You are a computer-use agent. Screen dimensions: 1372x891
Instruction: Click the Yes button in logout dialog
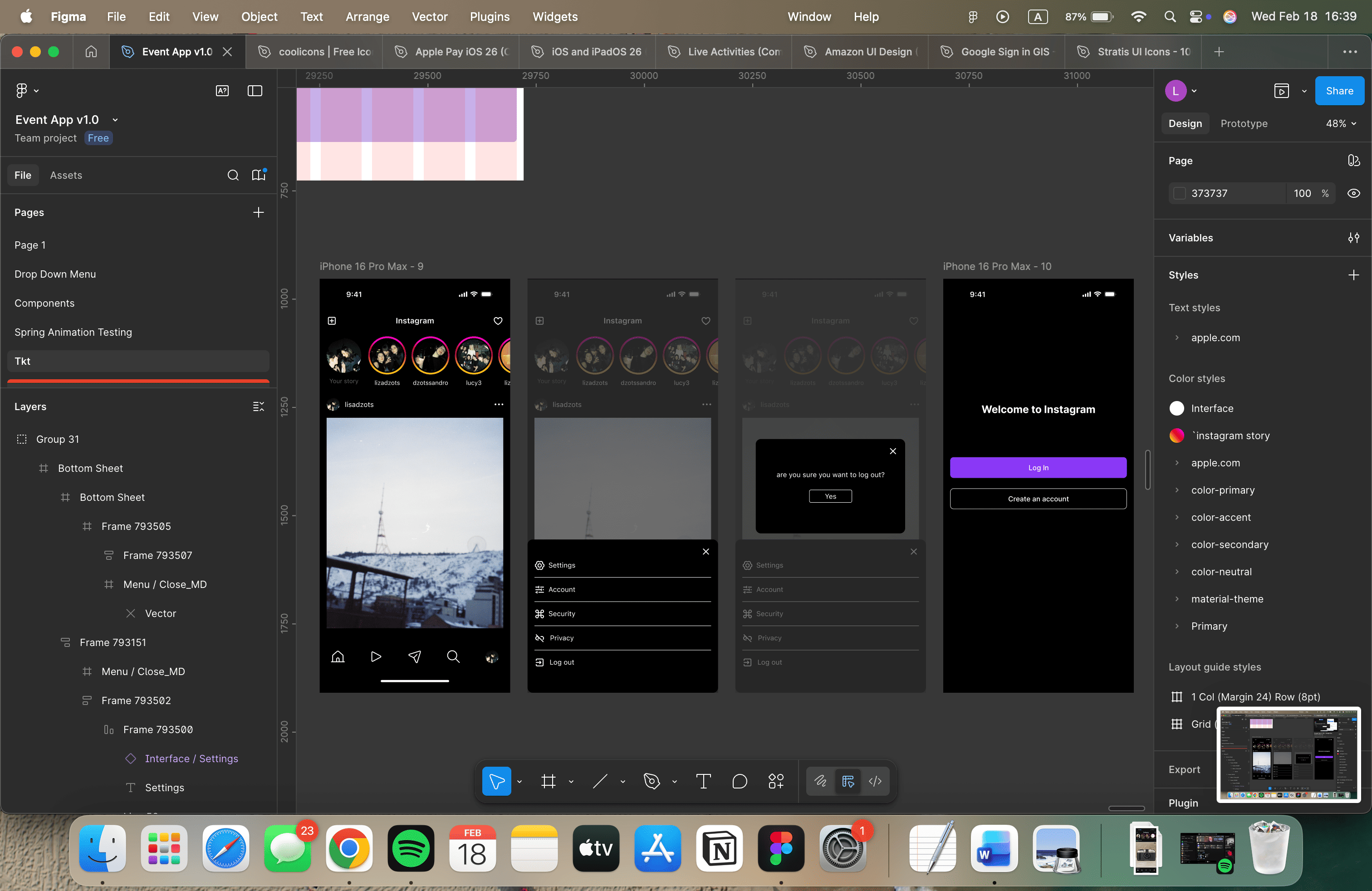830,496
